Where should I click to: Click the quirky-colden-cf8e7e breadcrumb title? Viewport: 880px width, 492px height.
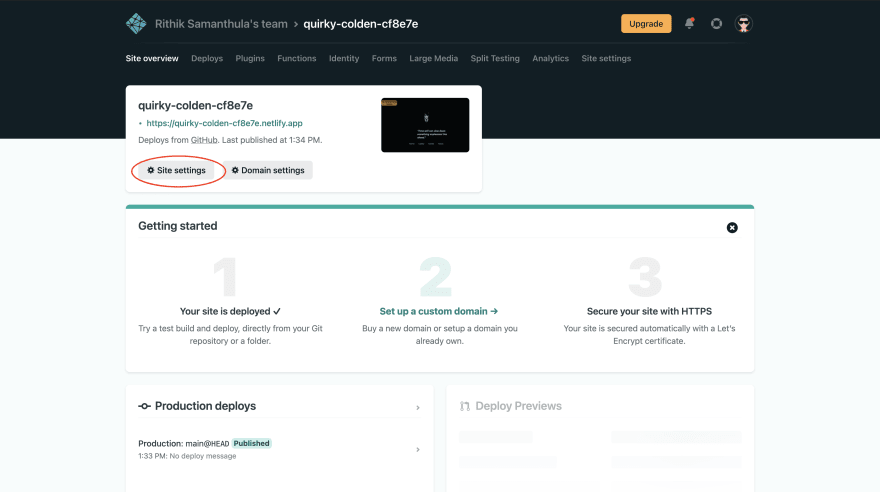[x=361, y=24]
